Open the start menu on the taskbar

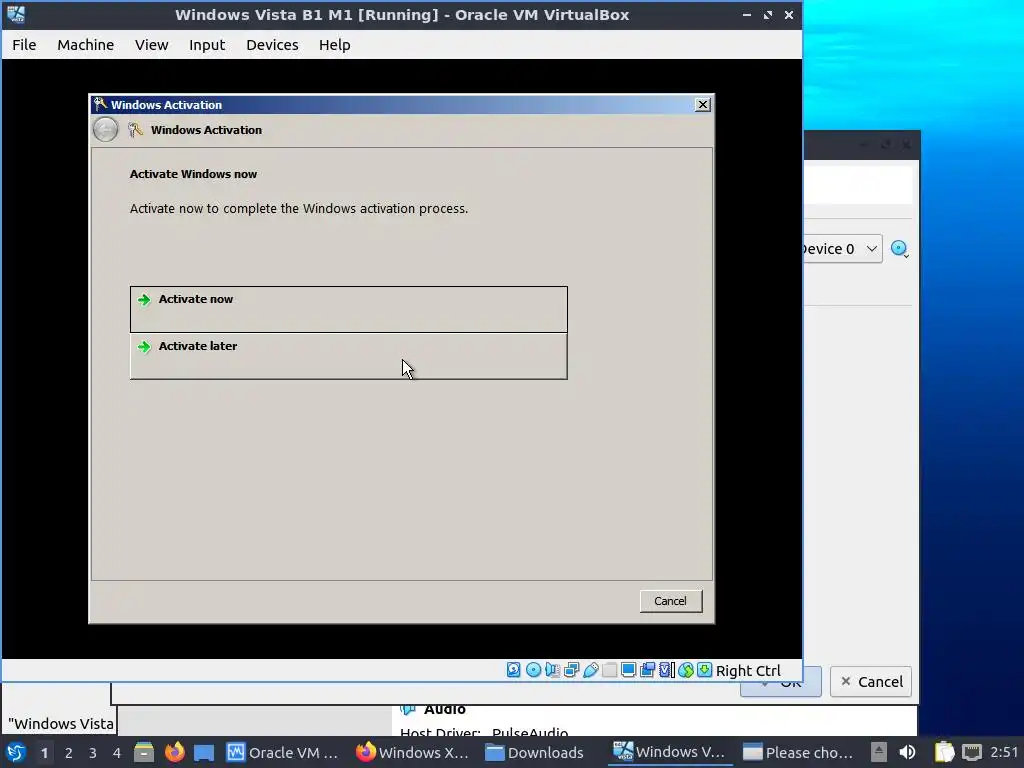tap(16, 752)
